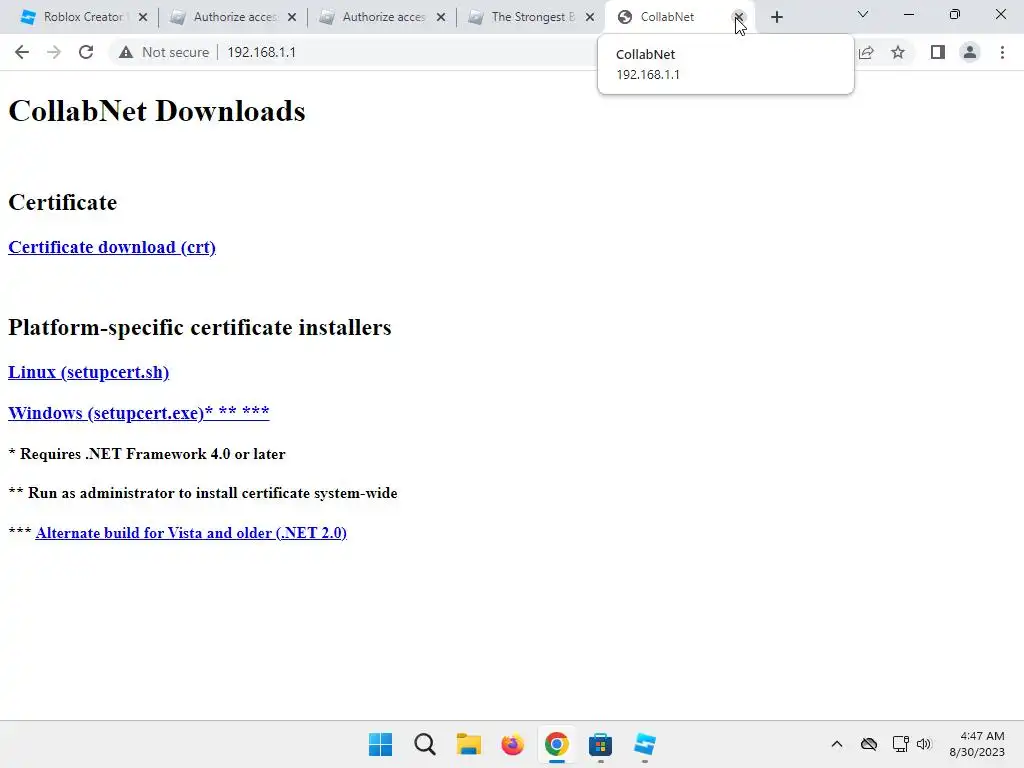Click the CollabNet Downloads heading text
Viewport: 1024px width, 768px height.
(157, 111)
